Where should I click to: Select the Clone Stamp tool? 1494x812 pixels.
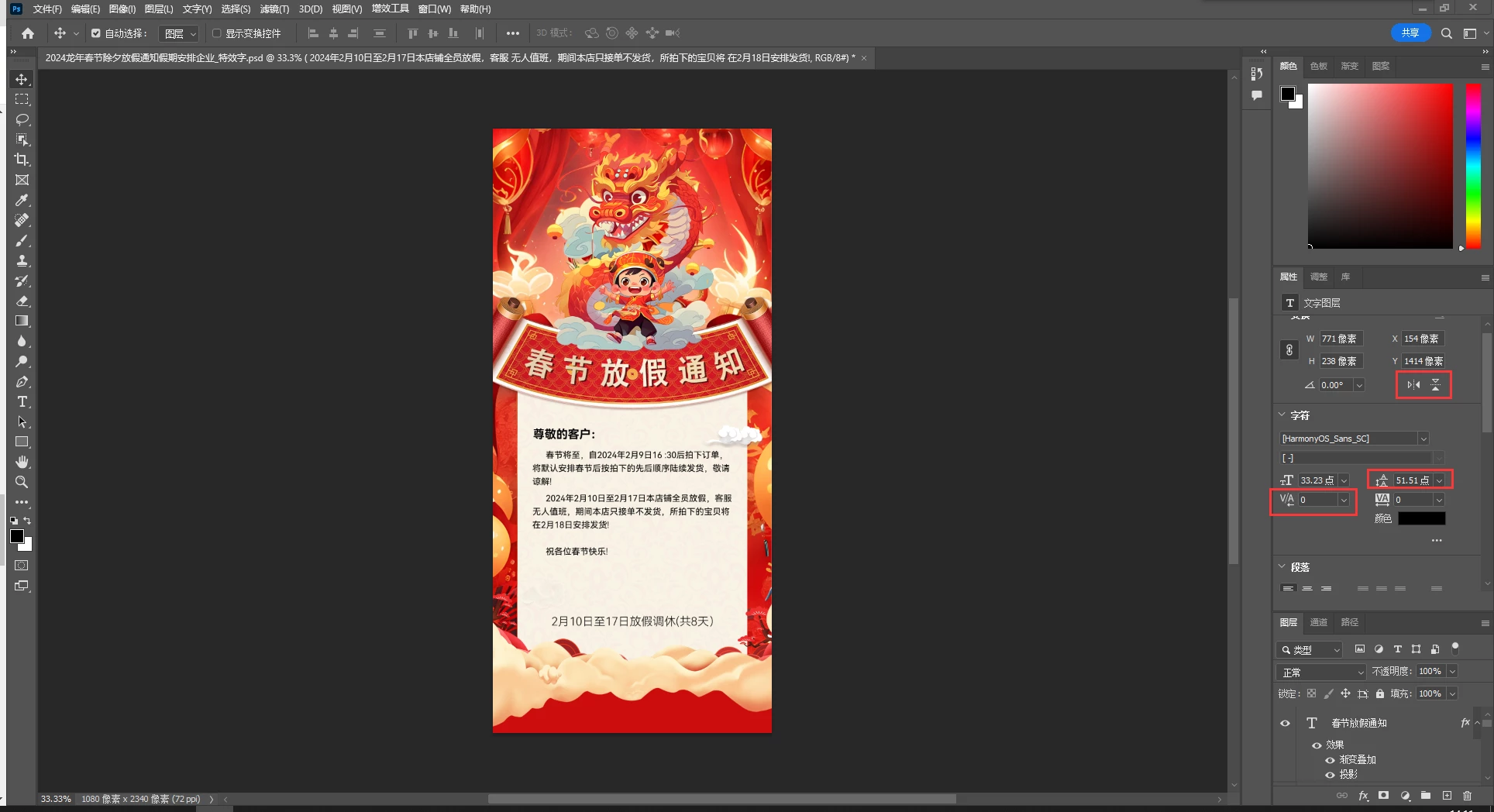pyautogui.click(x=22, y=260)
